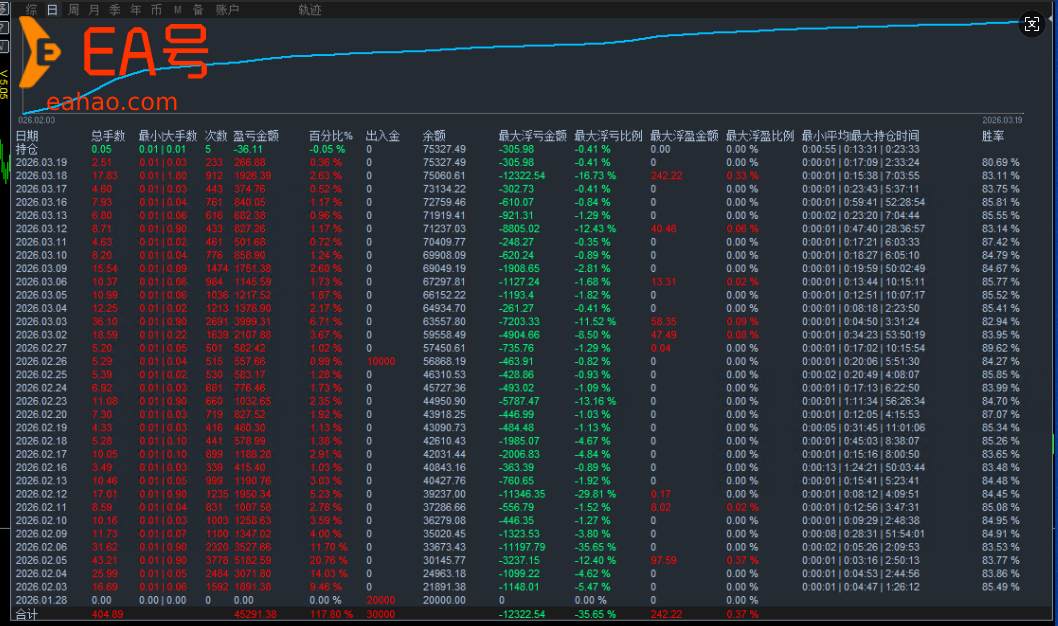This screenshot has height=626, width=1058.
Task: Select the 币 currency view icon
Action: [156, 9]
